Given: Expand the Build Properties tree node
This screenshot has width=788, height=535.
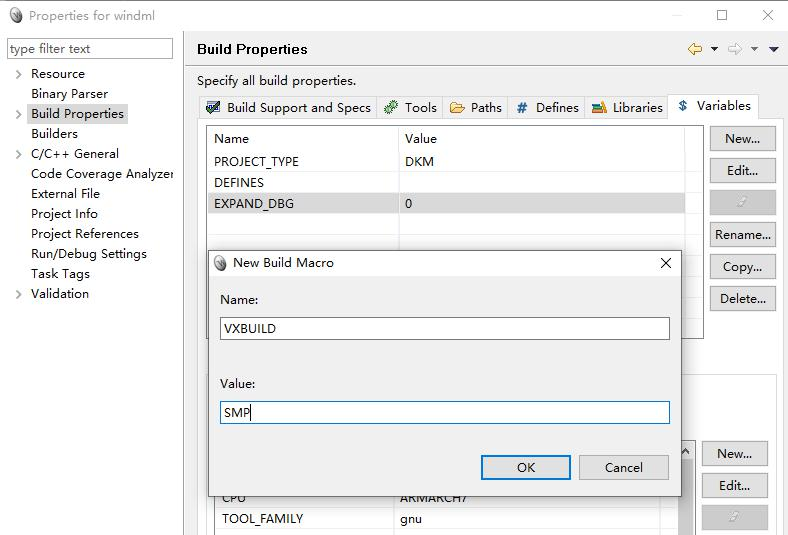Looking at the screenshot, I should [19, 115].
